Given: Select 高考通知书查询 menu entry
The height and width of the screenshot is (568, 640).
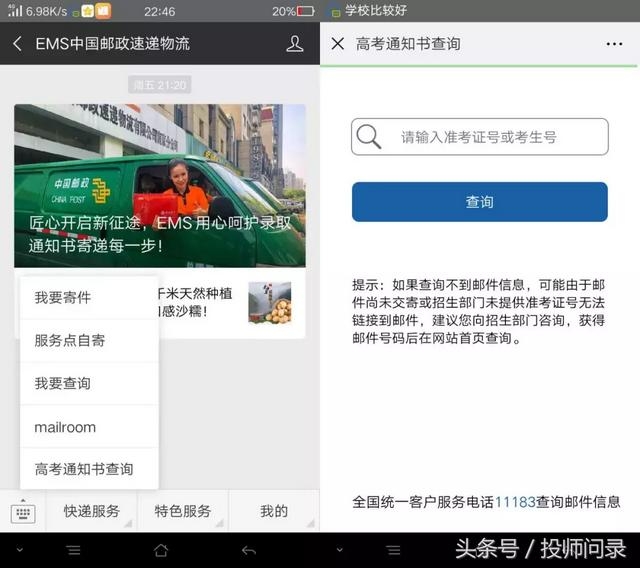Looking at the screenshot, I should click(x=89, y=469).
